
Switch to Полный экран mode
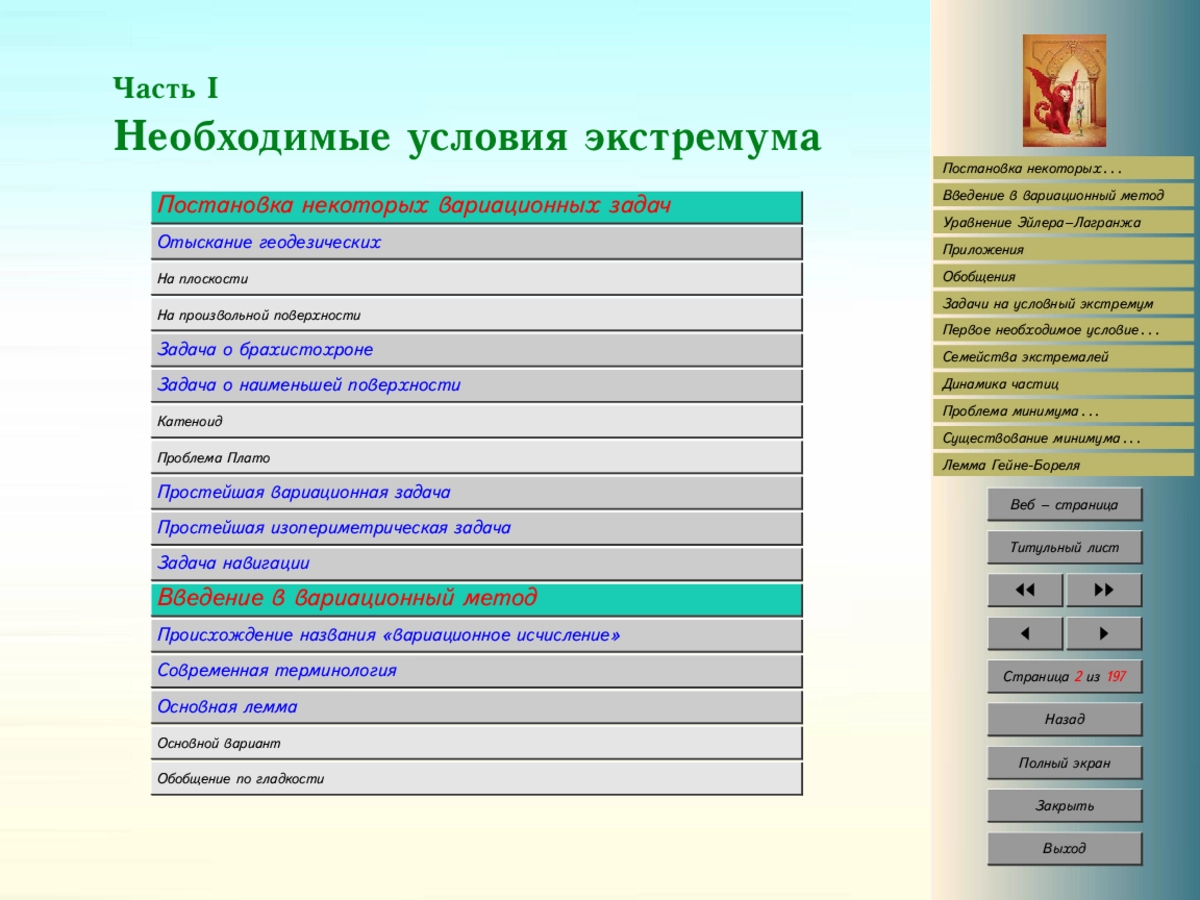pyautogui.click(x=1065, y=763)
